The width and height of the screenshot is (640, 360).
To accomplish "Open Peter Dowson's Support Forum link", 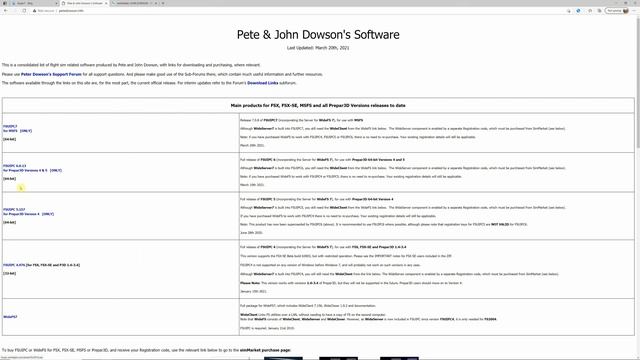I will 51,74.
